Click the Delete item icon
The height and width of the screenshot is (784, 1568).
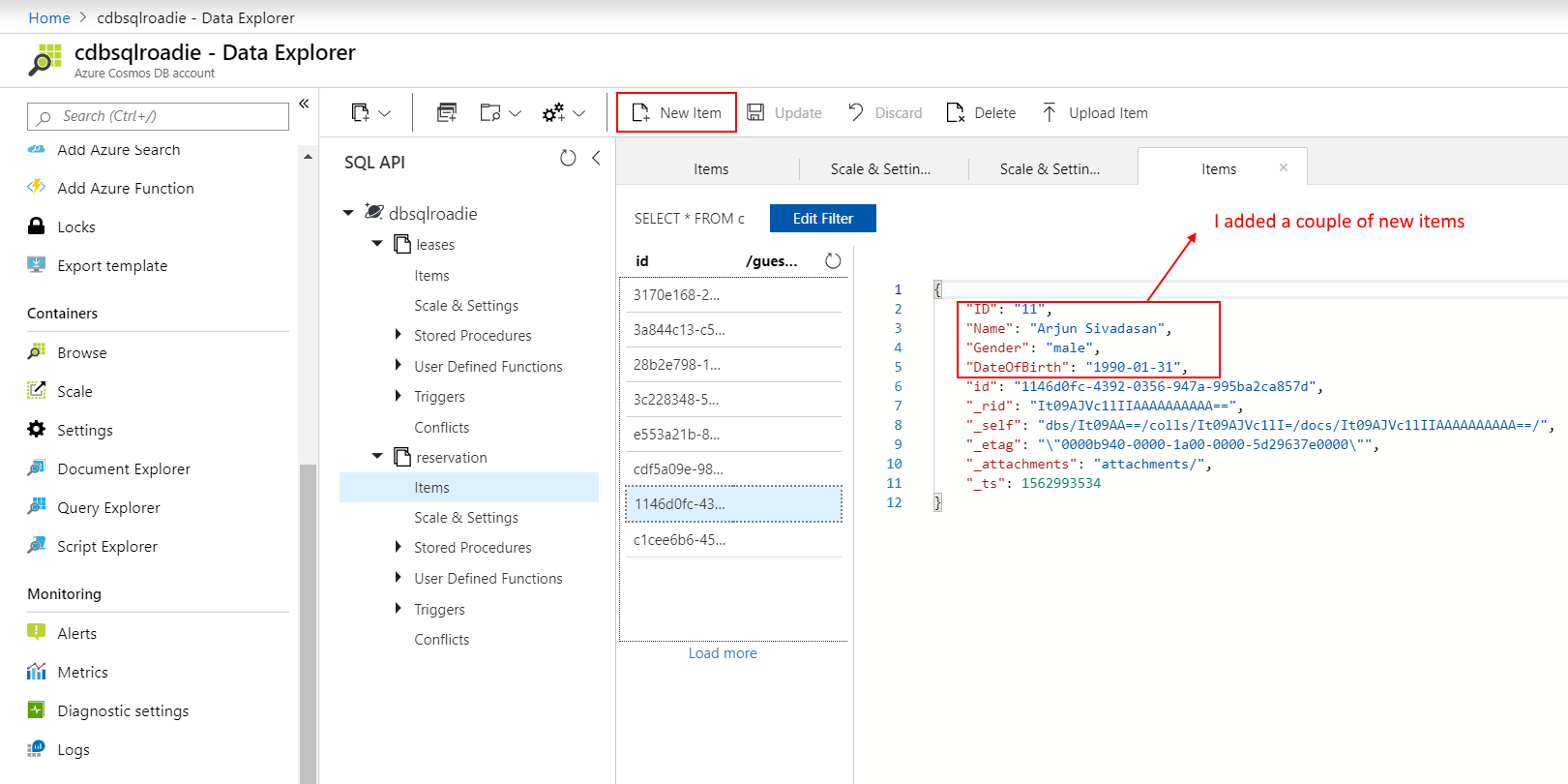point(955,113)
